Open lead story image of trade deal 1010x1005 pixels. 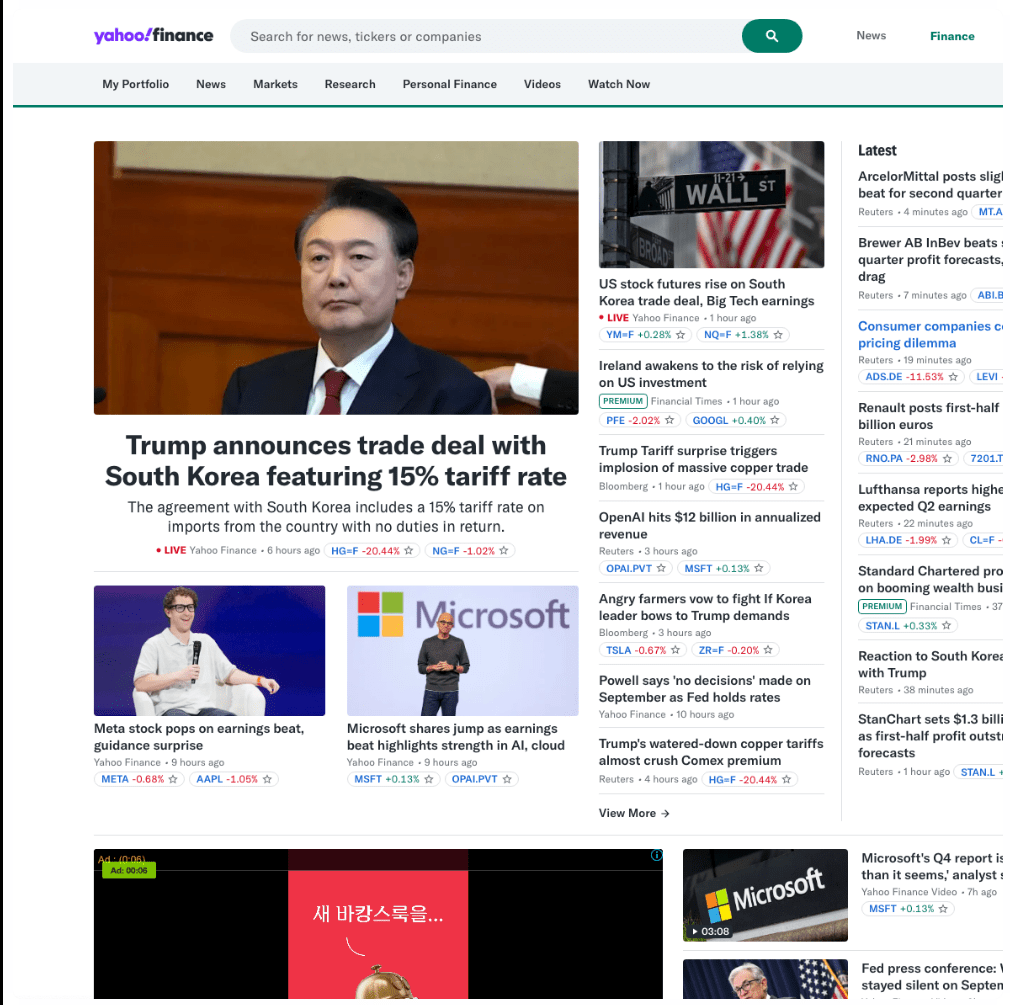pyautogui.click(x=336, y=278)
